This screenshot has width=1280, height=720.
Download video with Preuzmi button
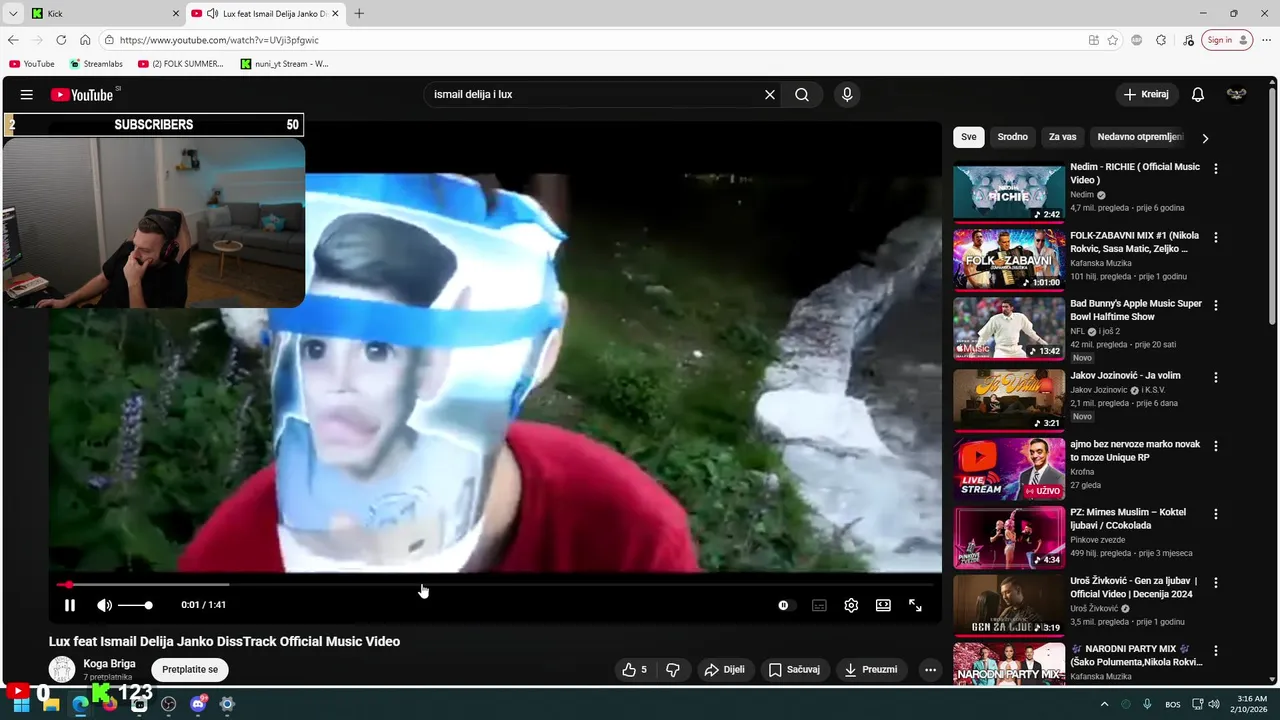pyautogui.click(x=871, y=670)
